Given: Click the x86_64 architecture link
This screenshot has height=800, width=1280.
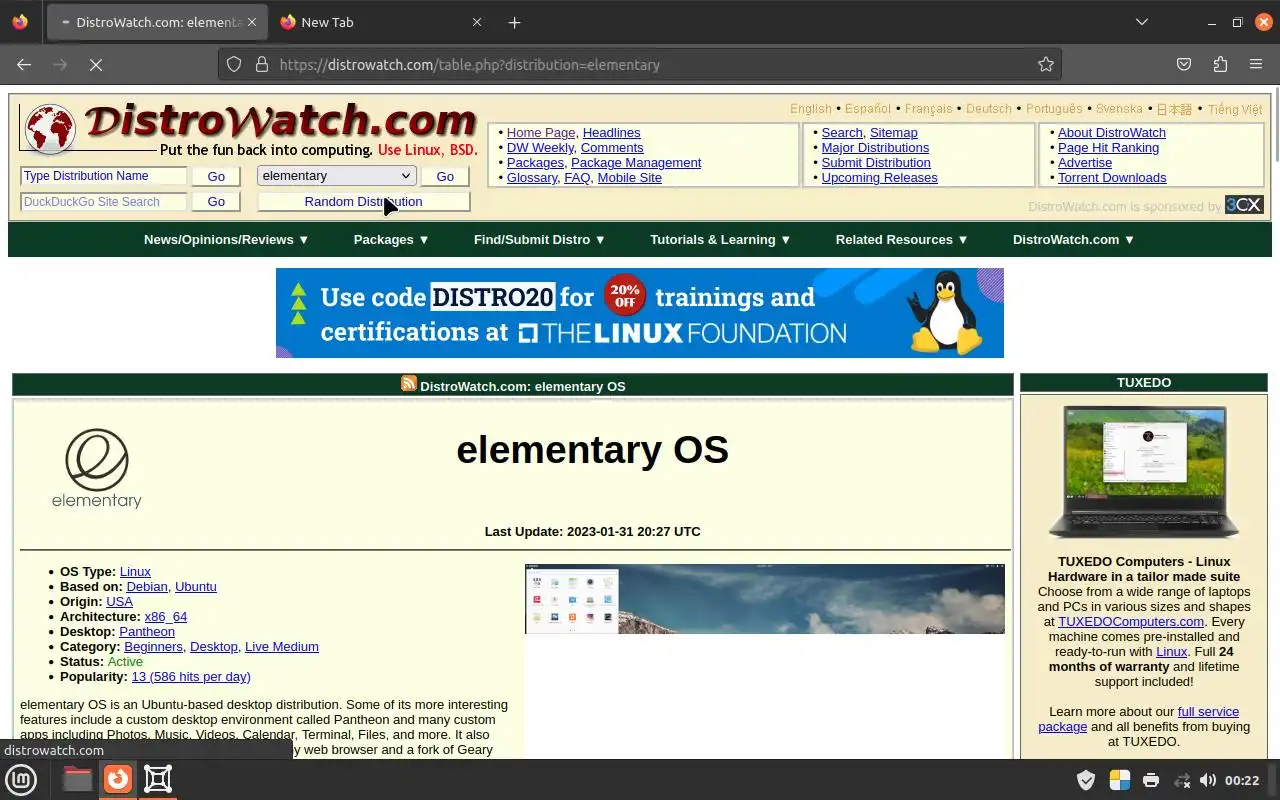Looking at the screenshot, I should 166,616.
